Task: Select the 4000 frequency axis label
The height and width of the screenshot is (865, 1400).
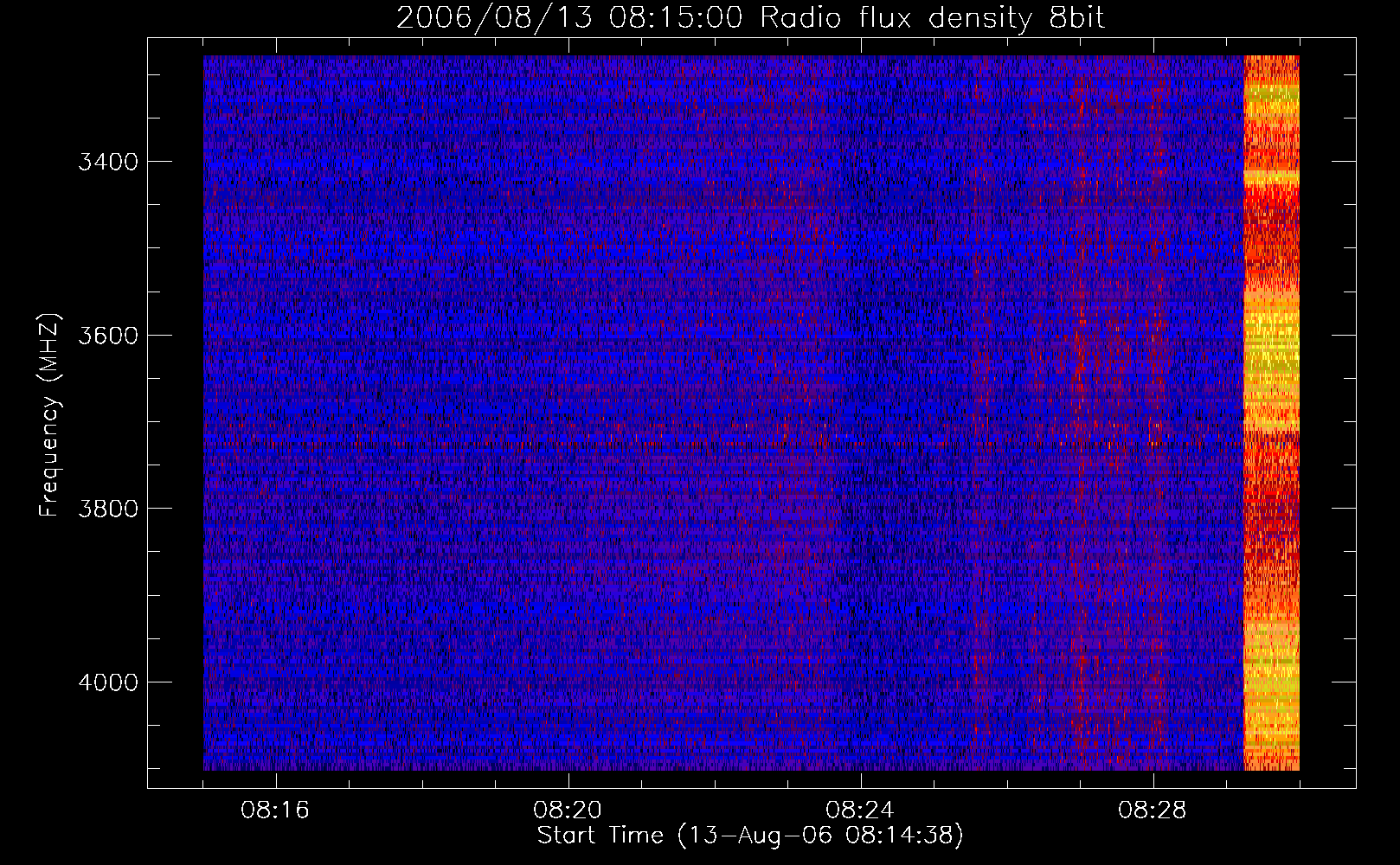Action: click(x=108, y=682)
